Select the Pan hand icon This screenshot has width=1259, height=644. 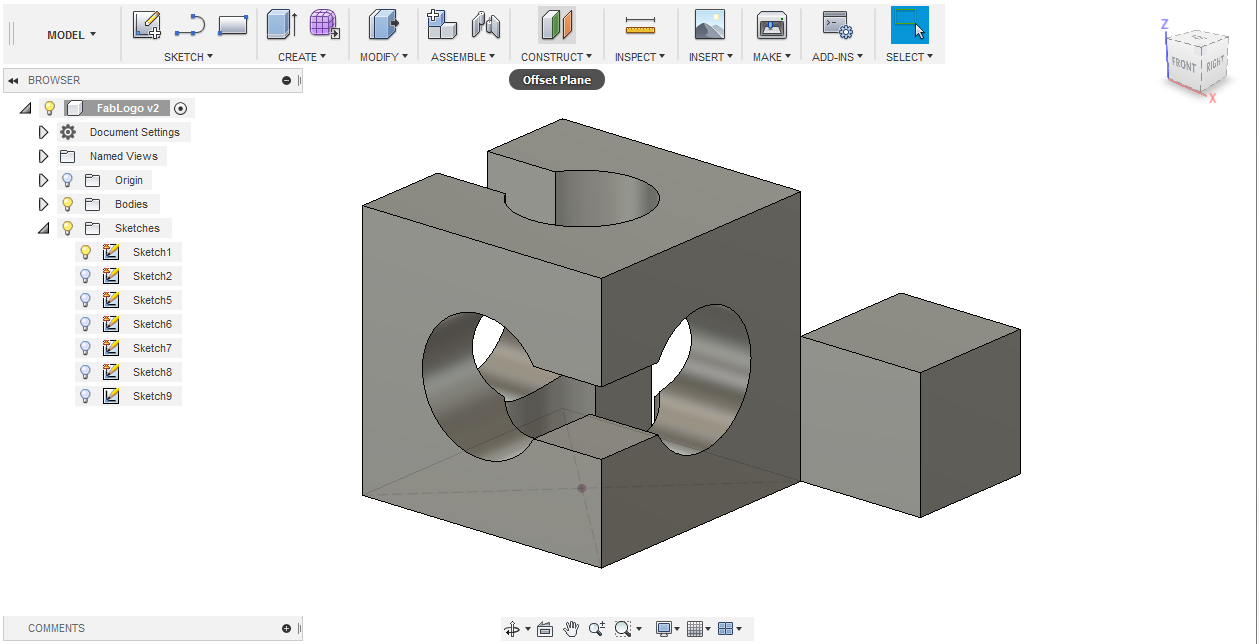coord(571,629)
